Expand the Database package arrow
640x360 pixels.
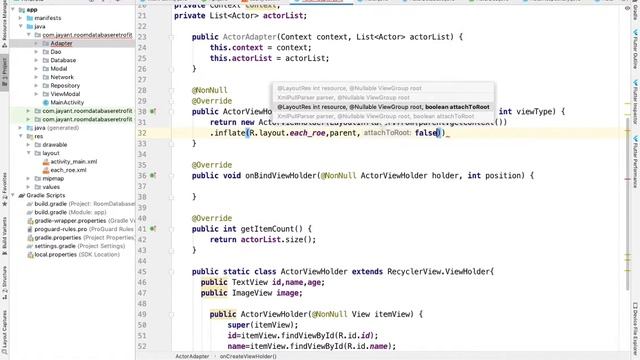click(36, 60)
